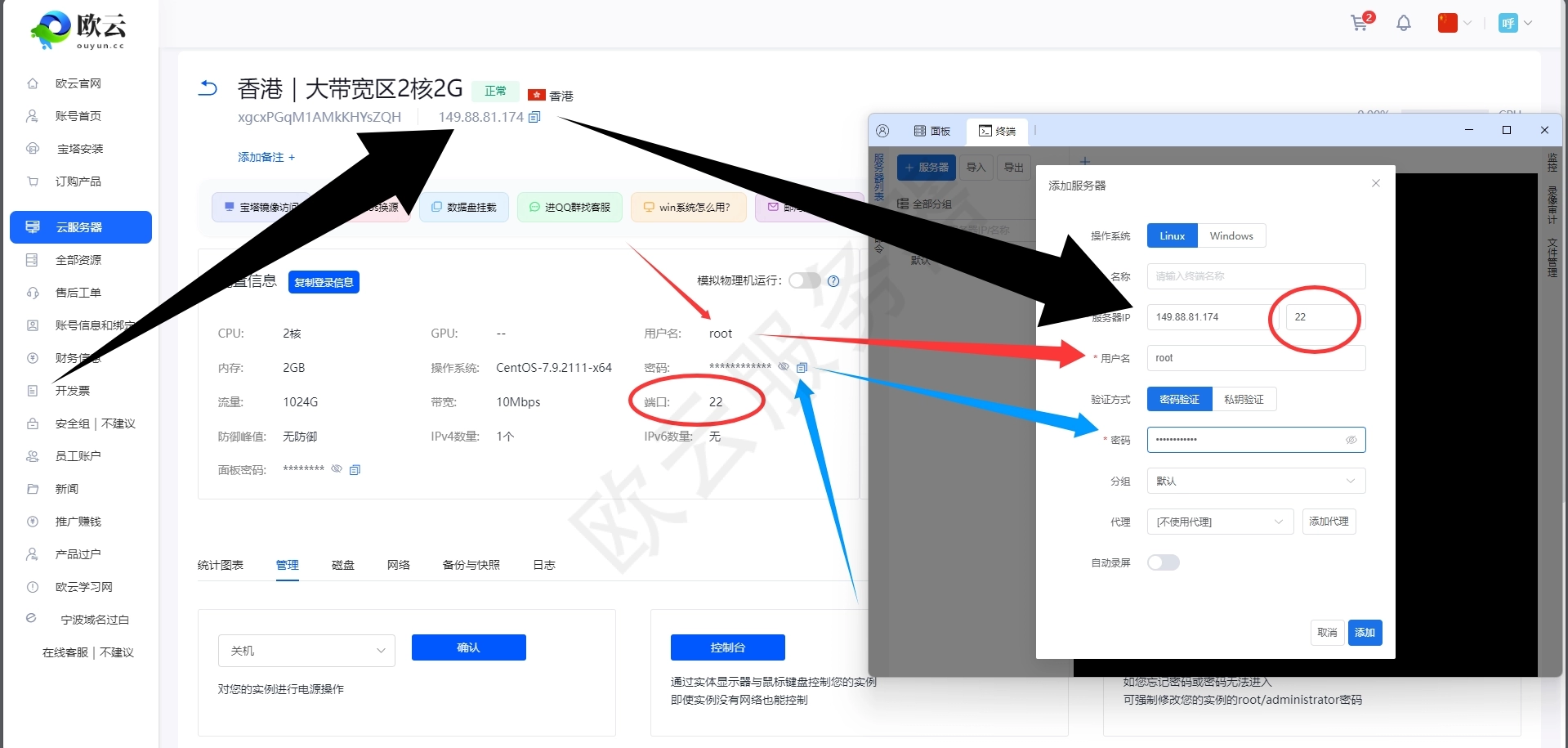Open the shopping cart with 2 items

1359,23
